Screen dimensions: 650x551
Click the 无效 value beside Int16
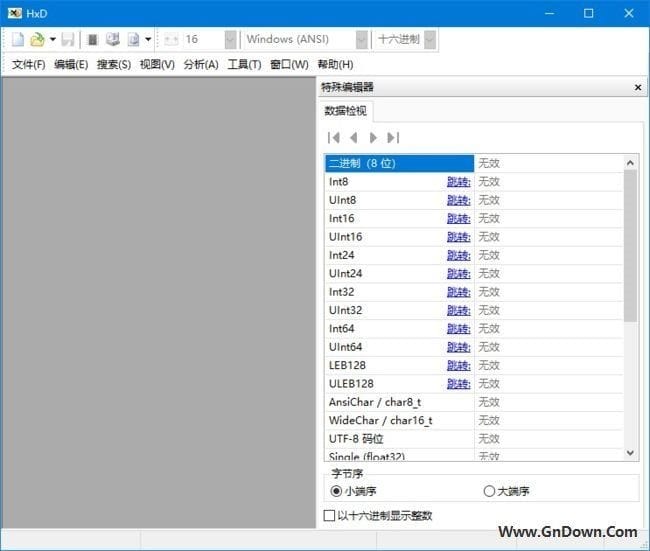click(x=489, y=218)
